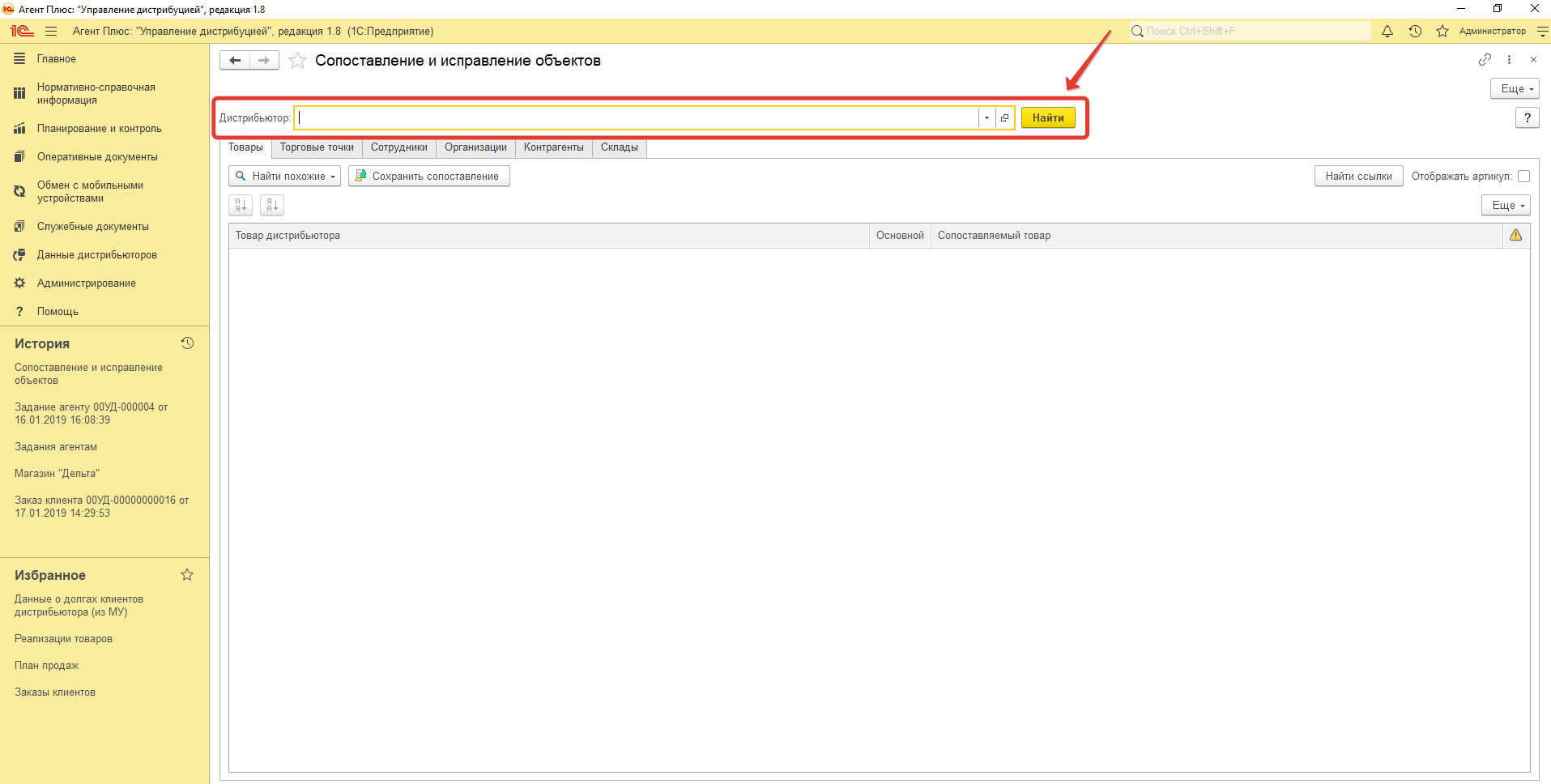1551x784 pixels.
Task: Click the История panel clock icon
Action: point(187,343)
